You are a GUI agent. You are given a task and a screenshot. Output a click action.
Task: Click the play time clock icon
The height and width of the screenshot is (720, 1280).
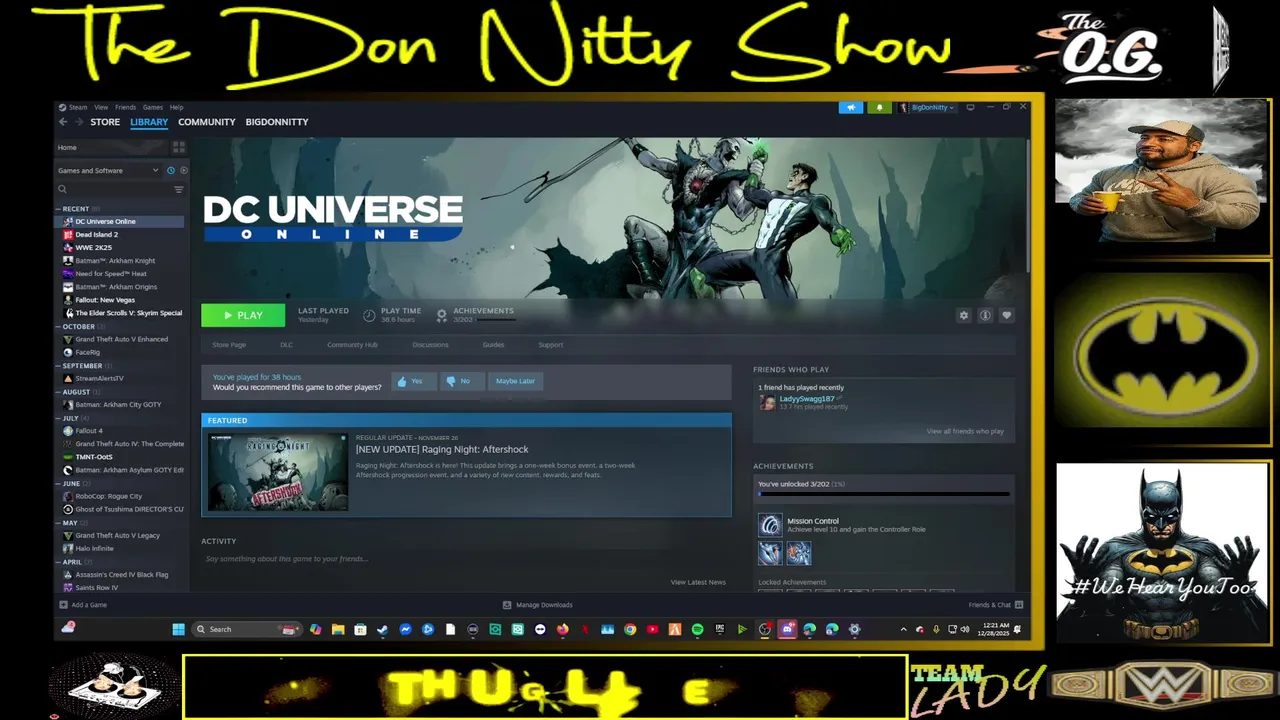[369, 315]
